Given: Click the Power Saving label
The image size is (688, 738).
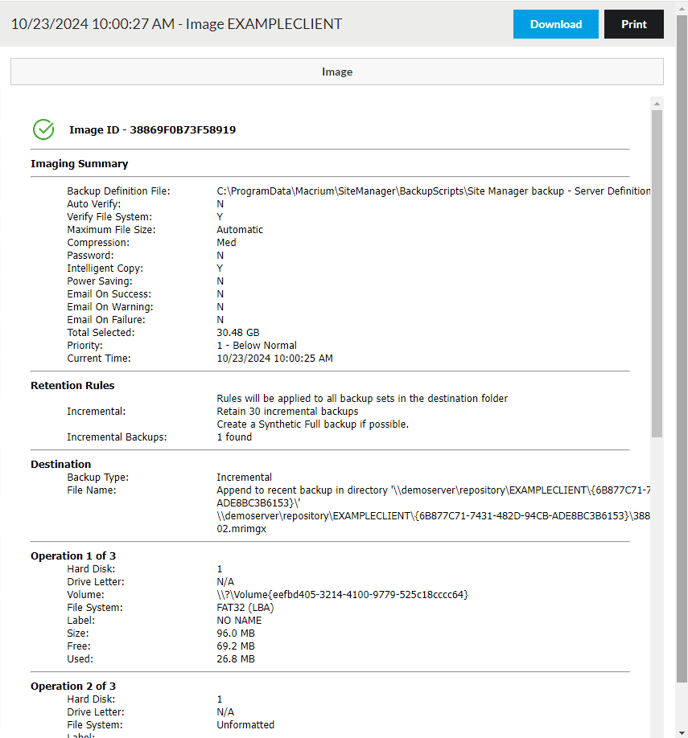Looking at the screenshot, I should click(x=100, y=281).
